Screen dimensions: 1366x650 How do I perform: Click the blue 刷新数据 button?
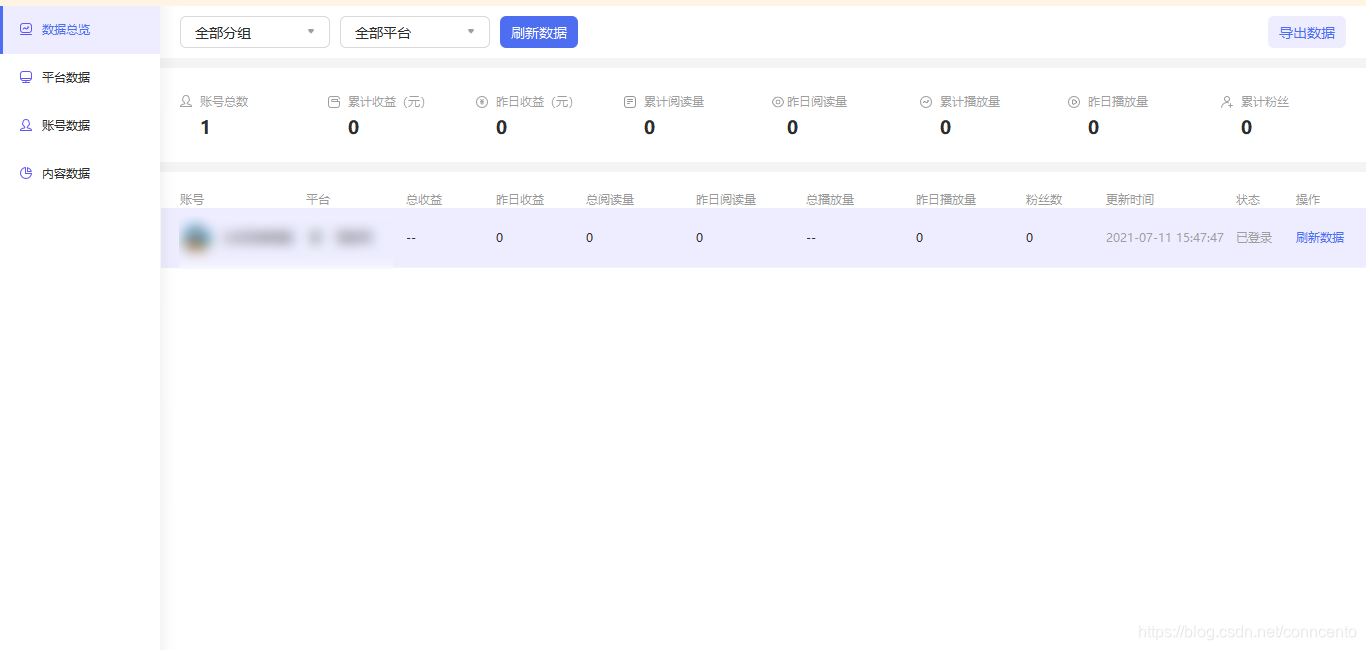click(x=539, y=32)
